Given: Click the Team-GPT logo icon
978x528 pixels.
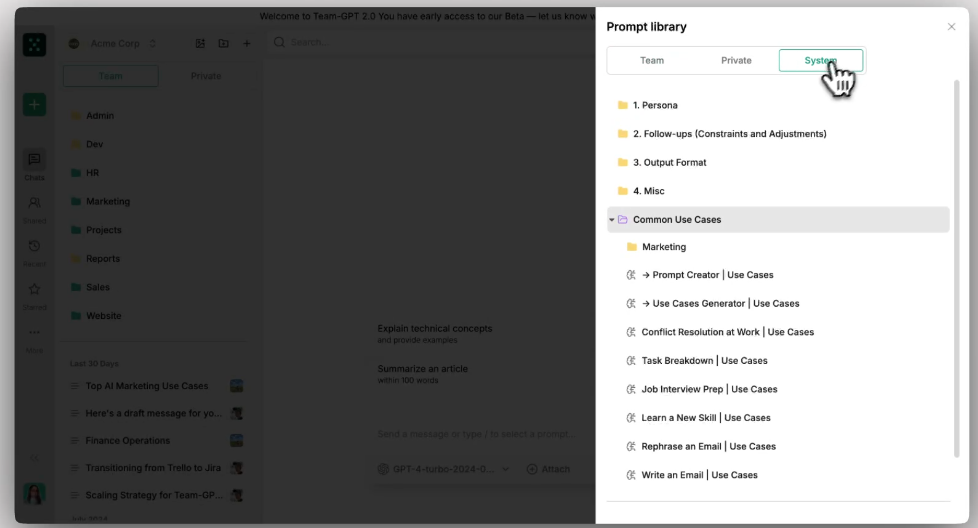Looking at the screenshot, I should coord(34,45).
